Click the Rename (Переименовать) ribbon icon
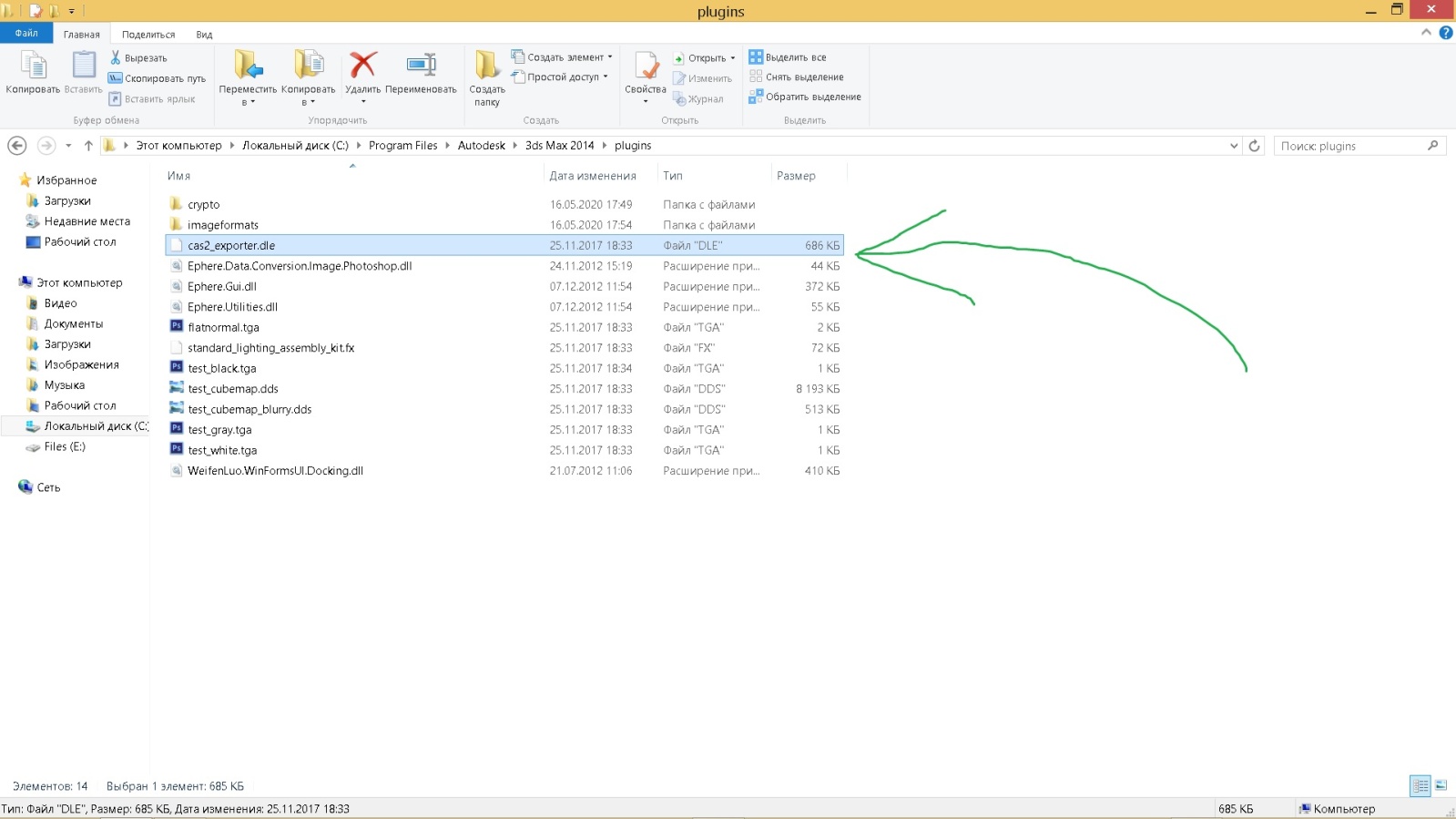The width and height of the screenshot is (1456, 819). pyautogui.click(x=421, y=66)
